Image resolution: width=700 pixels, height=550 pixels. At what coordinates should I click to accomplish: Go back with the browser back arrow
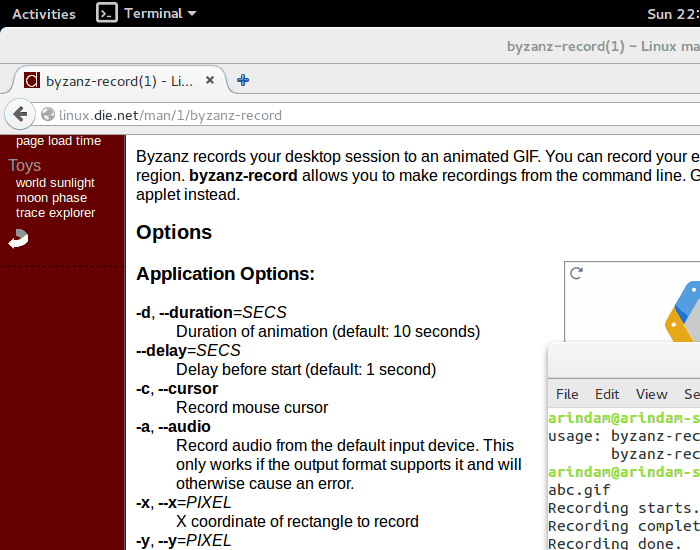click(x=20, y=114)
